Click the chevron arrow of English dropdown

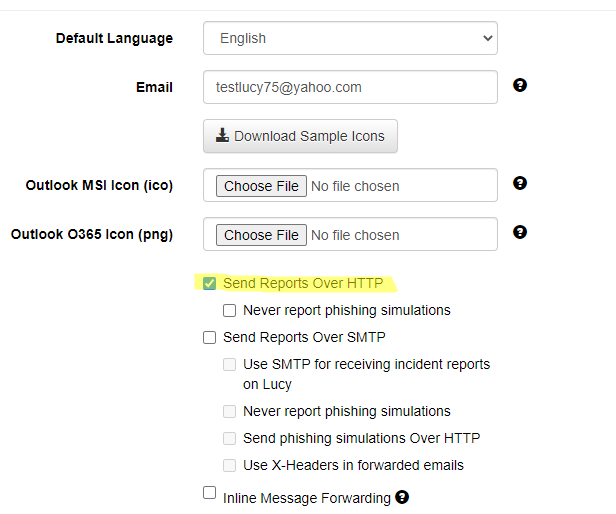tap(488, 38)
